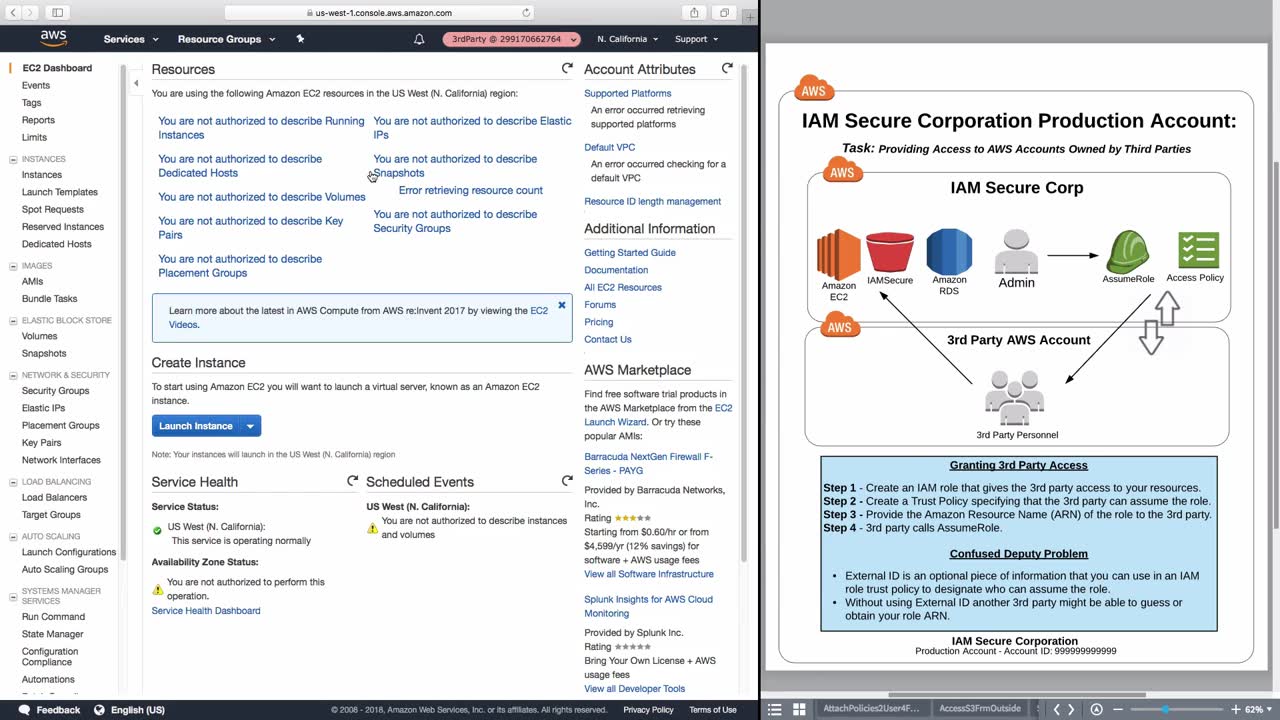The width and height of the screenshot is (1280, 720).
Task: Go to the previous slide in the viewer
Action: pos(1056,709)
